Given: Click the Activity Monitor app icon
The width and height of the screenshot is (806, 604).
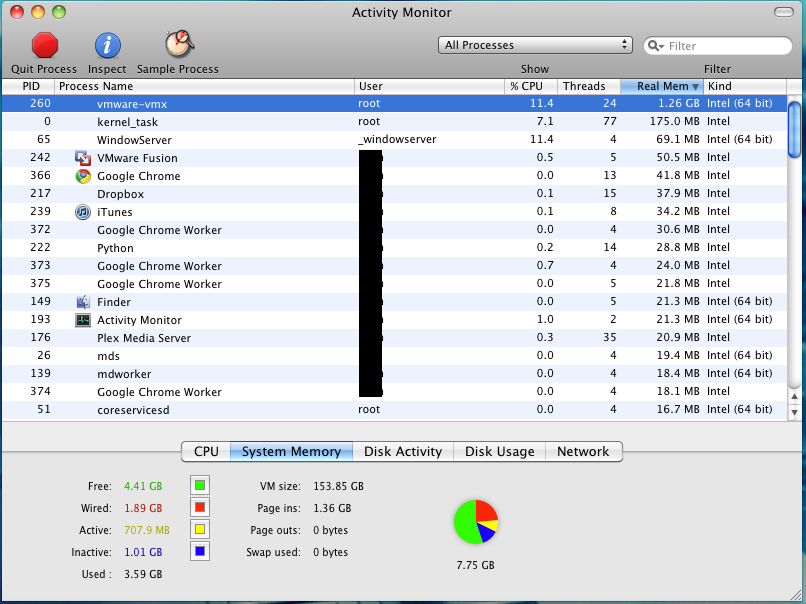Looking at the screenshot, I should click(x=83, y=320).
